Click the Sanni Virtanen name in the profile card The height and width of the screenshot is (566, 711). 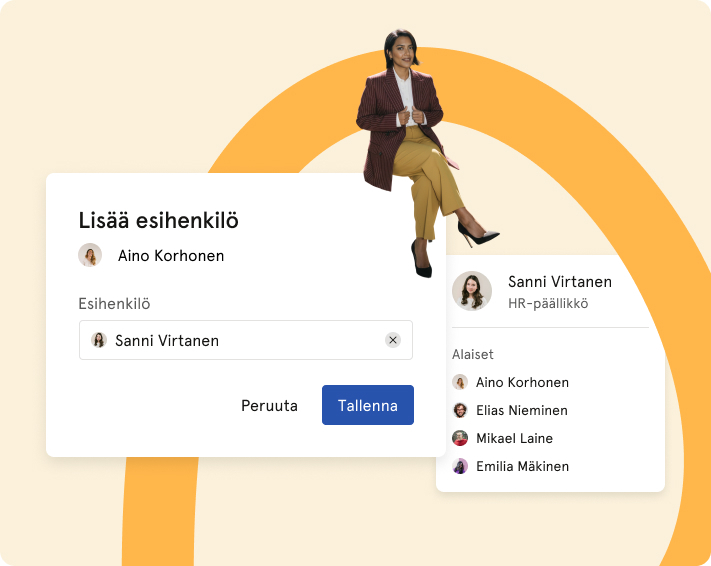(559, 281)
